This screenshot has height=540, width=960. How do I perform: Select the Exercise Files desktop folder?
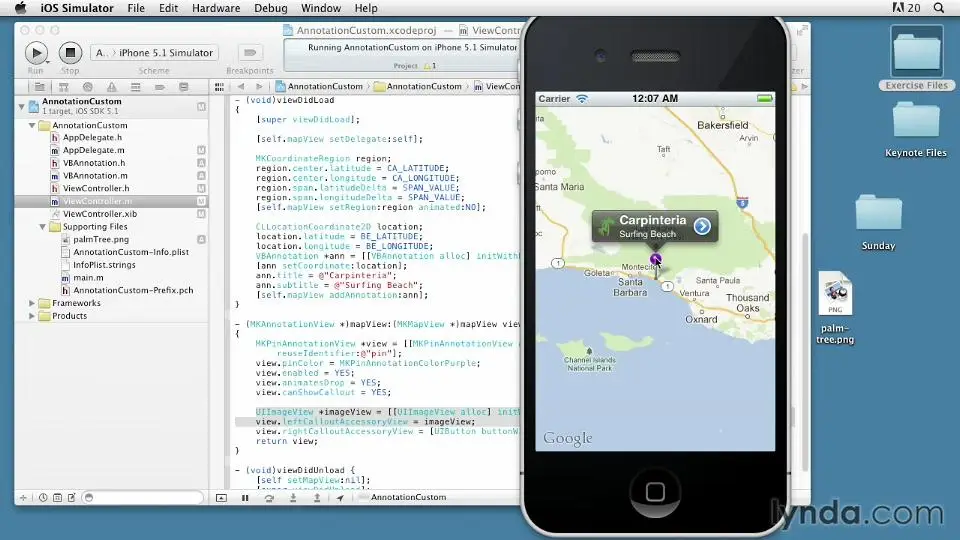pos(917,59)
